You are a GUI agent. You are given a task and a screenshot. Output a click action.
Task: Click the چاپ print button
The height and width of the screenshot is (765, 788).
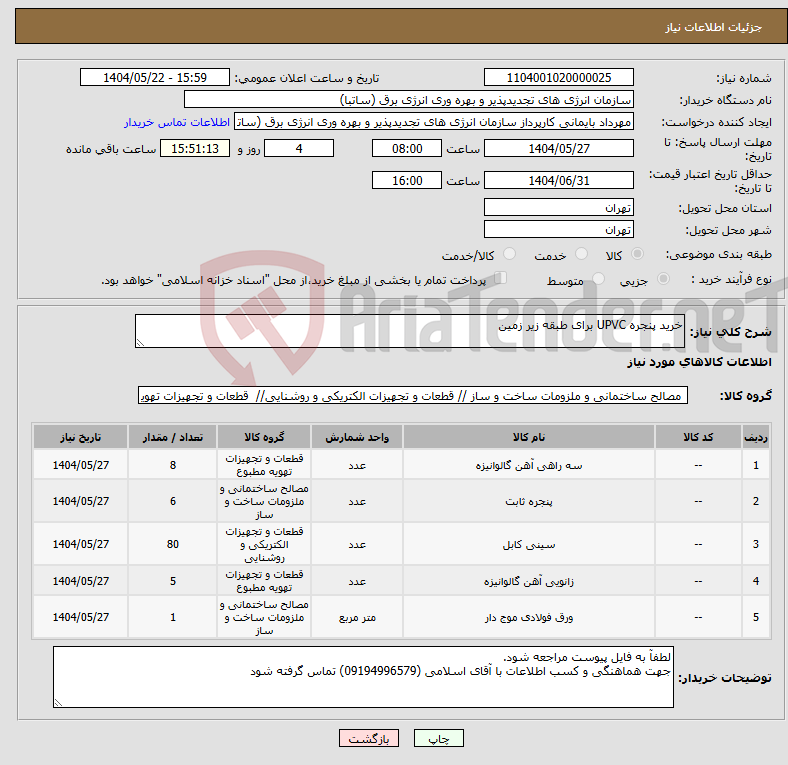pyautogui.click(x=439, y=738)
